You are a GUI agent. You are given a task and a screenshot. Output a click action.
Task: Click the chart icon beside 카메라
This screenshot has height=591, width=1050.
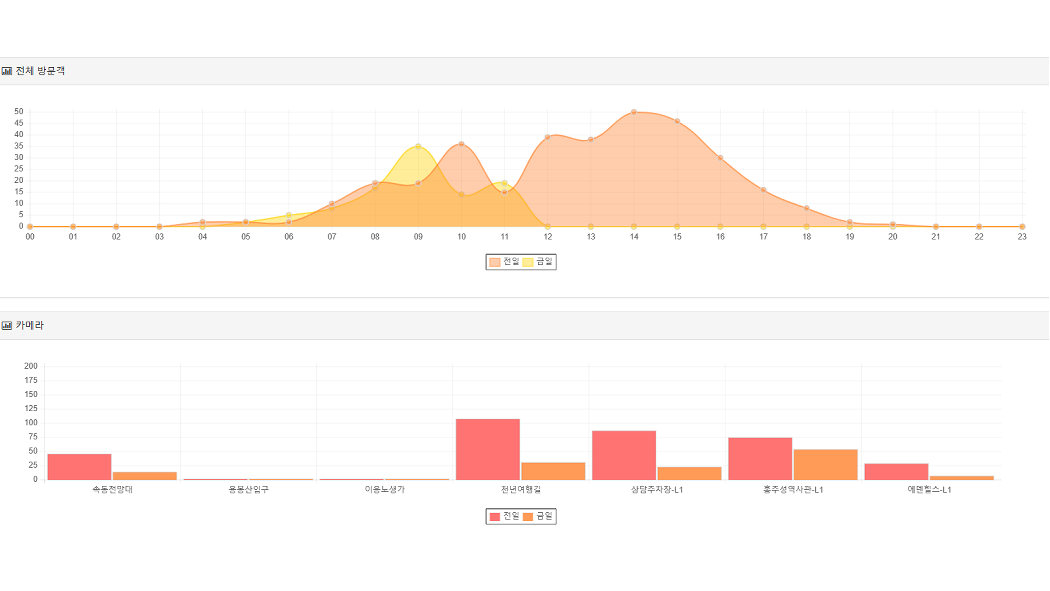(x=7, y=325)
